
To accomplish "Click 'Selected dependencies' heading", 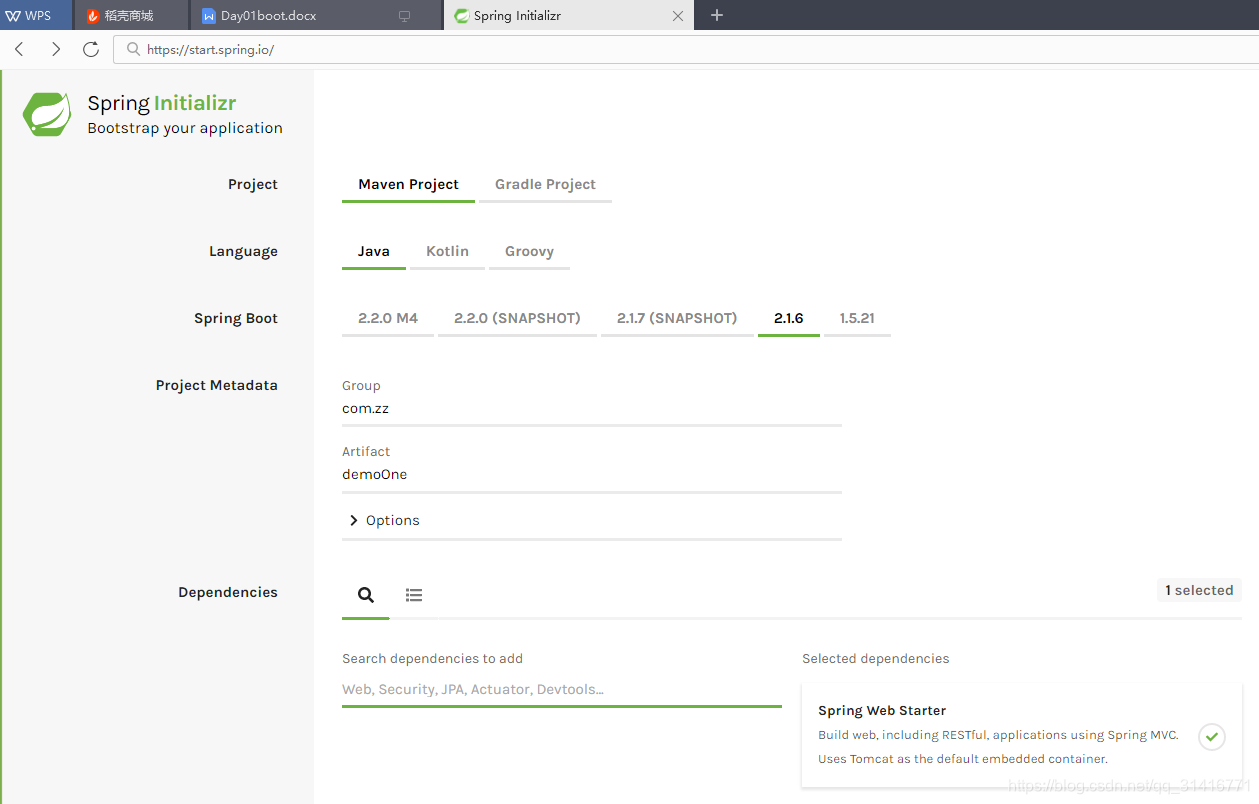I will (876, 659).
